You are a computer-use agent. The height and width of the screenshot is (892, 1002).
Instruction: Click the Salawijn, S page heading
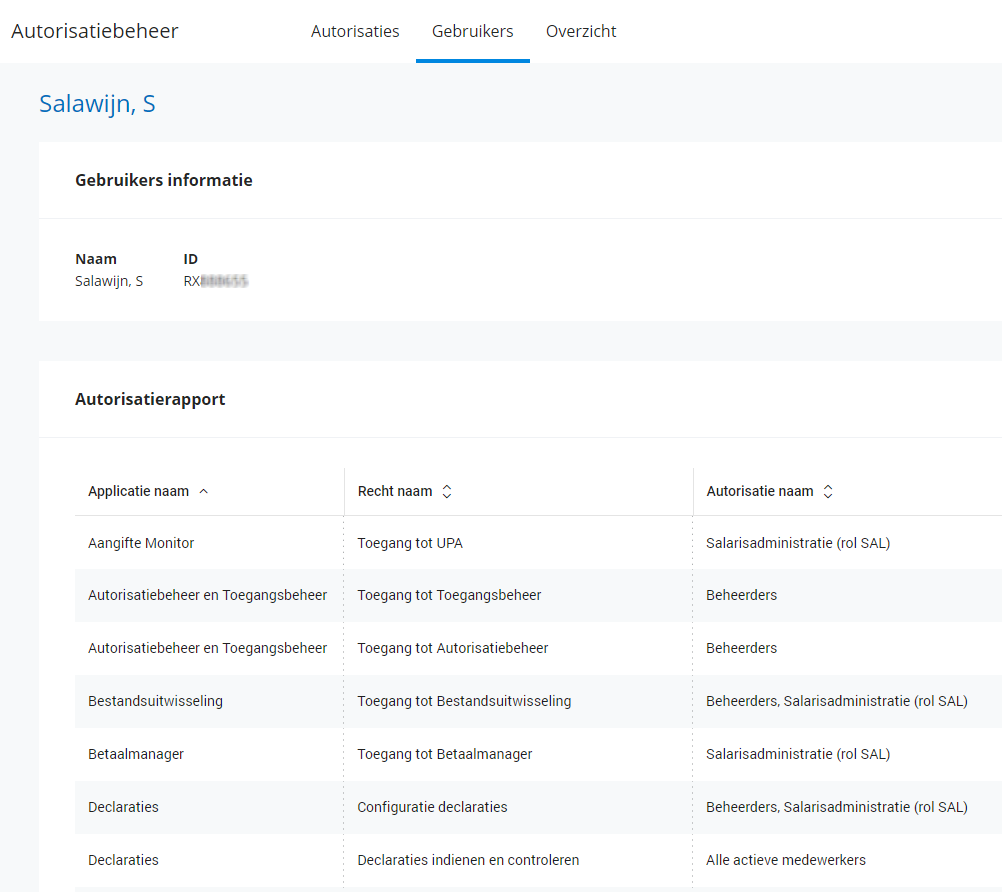pos(97,104)
